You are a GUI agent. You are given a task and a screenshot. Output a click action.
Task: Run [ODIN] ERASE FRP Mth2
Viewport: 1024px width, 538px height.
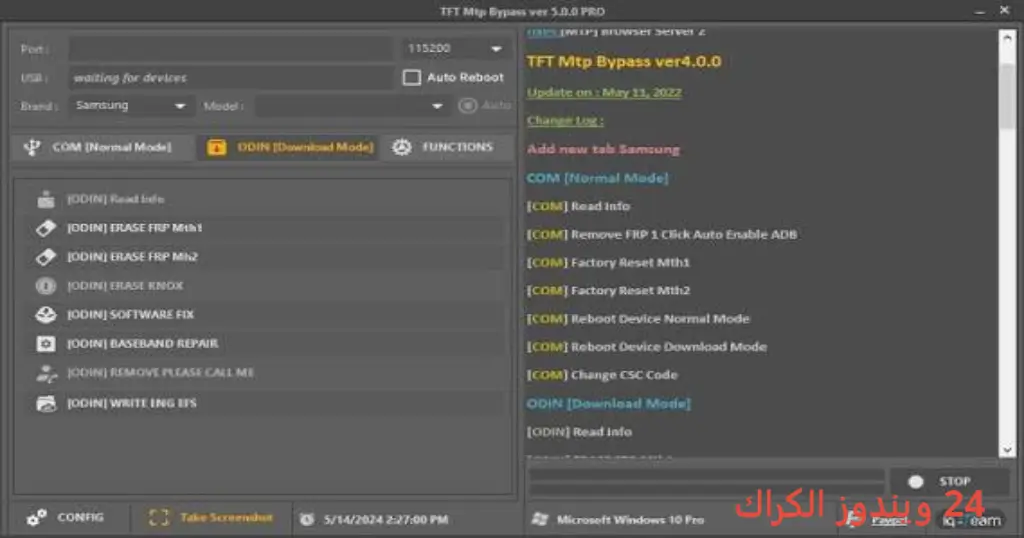[x=264, y=257]
